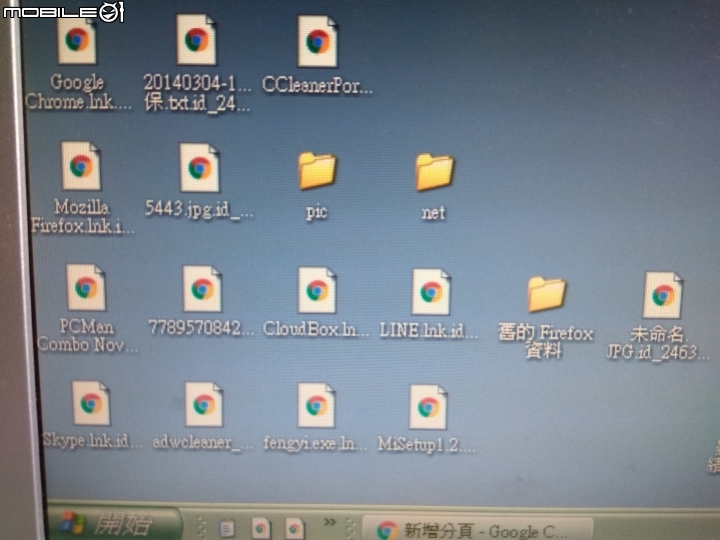The height and width of the screenshot is (540, 720).
Task: Click the net folder name label
Action: pos(433,213)
